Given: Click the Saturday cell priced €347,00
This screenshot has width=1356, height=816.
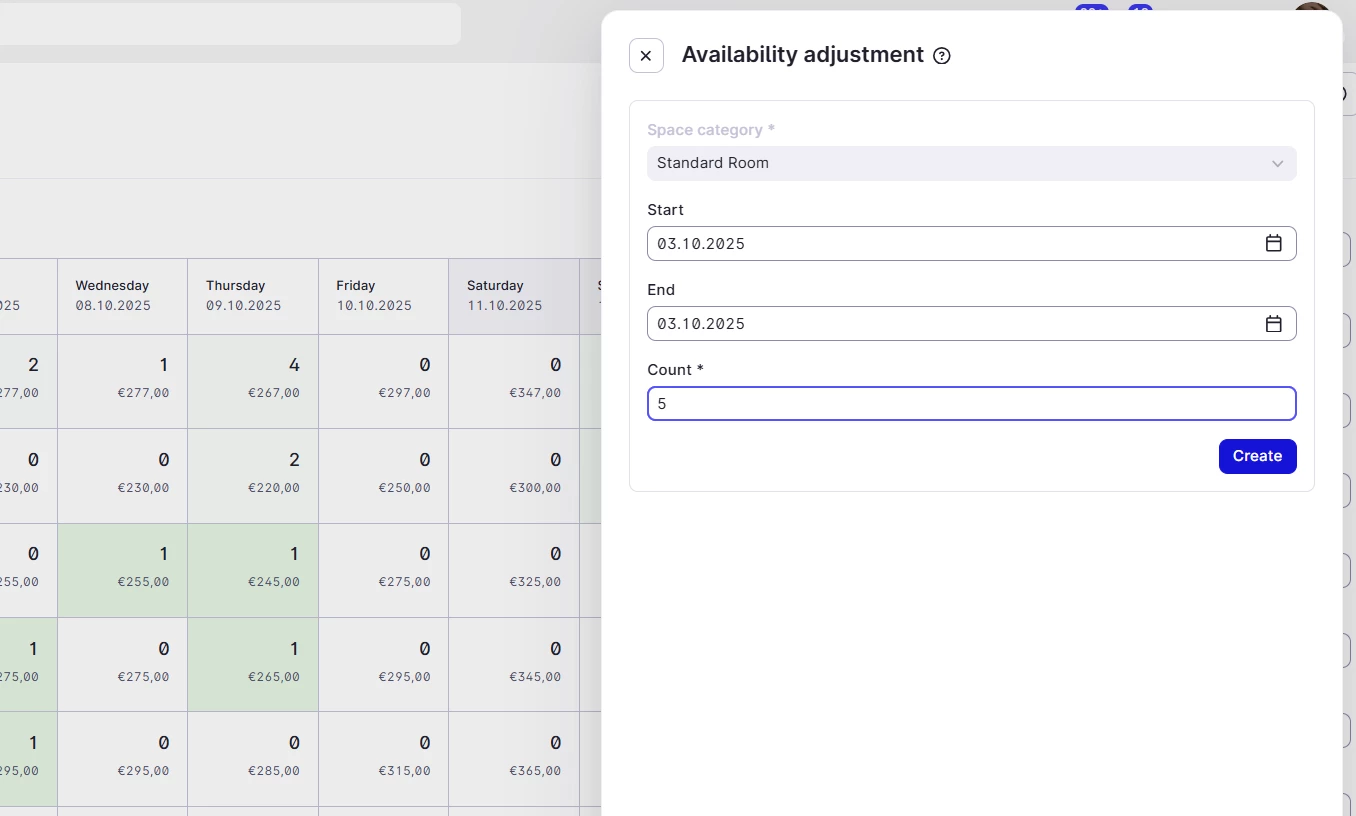Looking at the screenshot, I should point(513,380).
